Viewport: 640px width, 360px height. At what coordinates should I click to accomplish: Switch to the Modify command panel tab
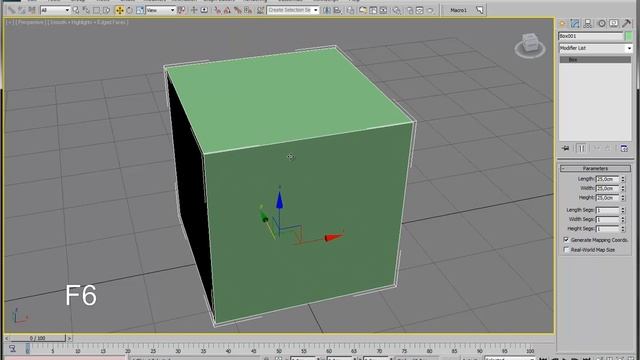575,23
